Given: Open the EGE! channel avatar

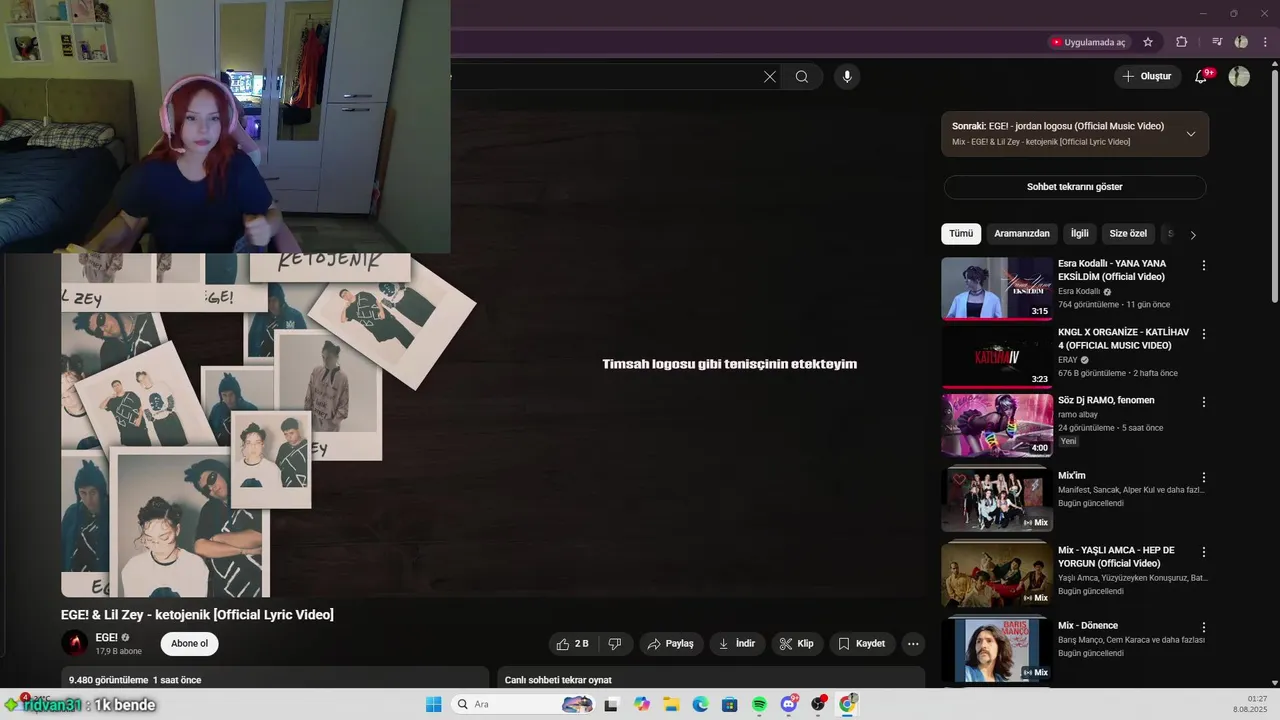Looking at the screenshot, I should (75, 643).
